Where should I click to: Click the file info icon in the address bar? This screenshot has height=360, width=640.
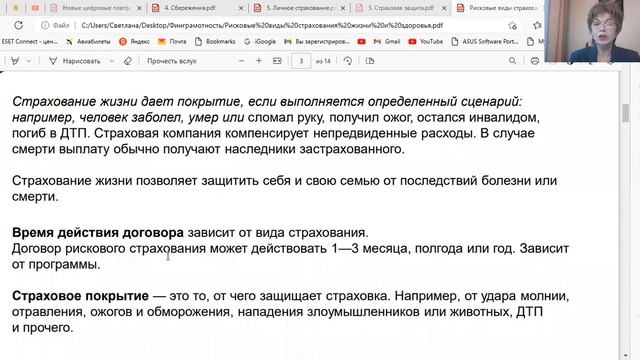click(45, 25)
